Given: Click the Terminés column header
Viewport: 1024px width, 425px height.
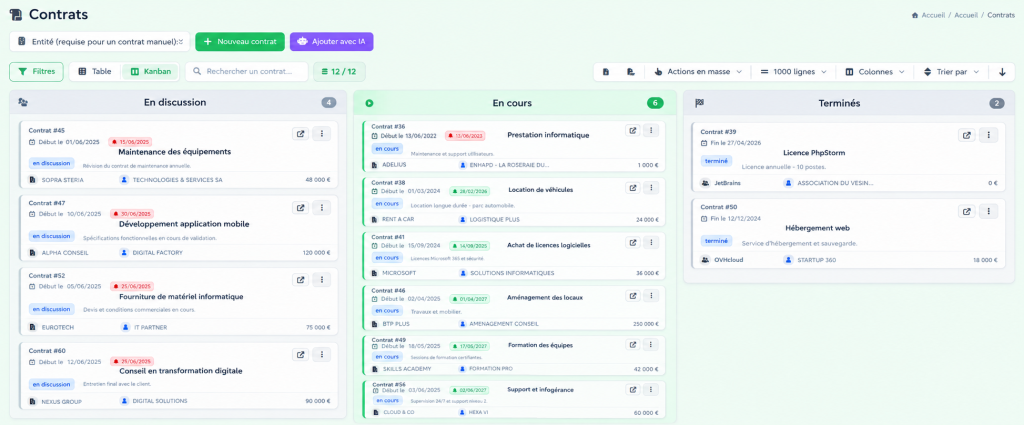Looking at the screenshot, I should 839,103.
